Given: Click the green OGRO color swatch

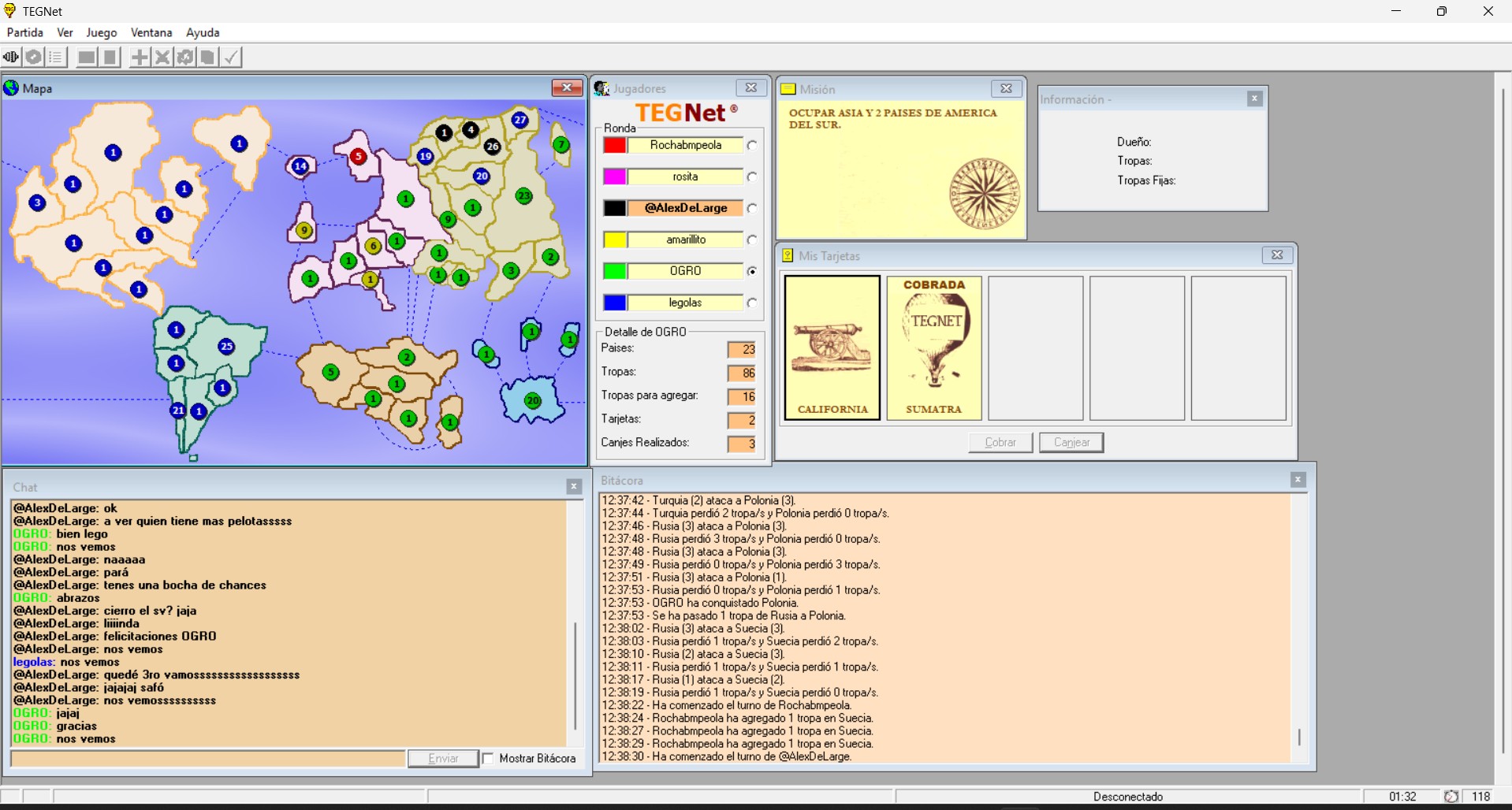Looking at the screenshot, I should [615, 271].
